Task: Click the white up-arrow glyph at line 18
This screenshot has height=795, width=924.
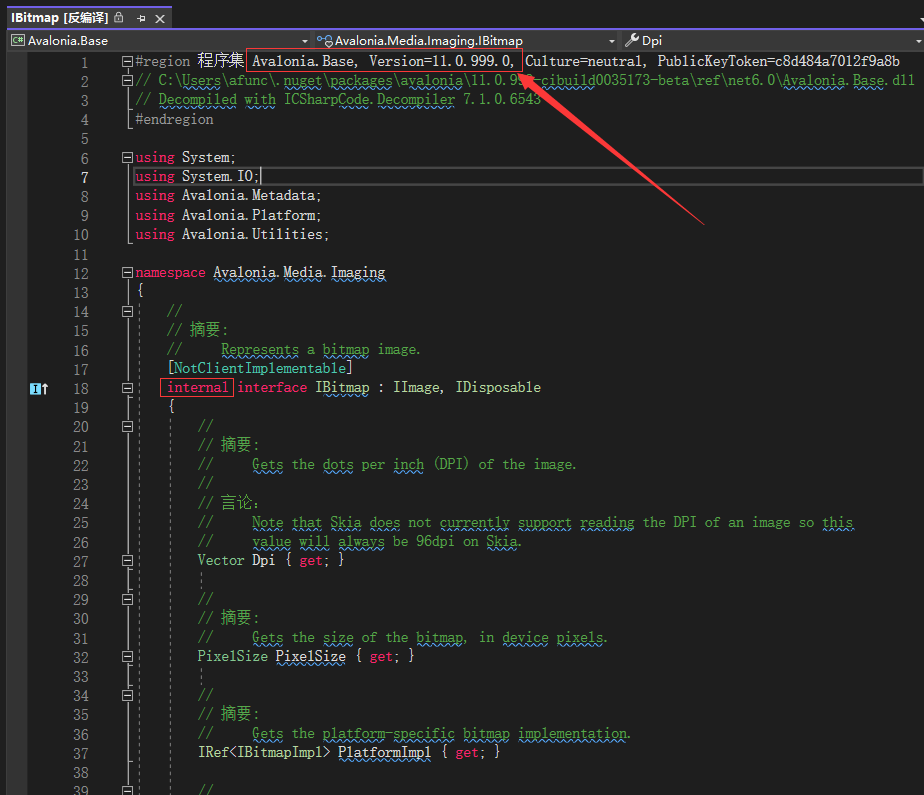Action: tap(44, 387)
